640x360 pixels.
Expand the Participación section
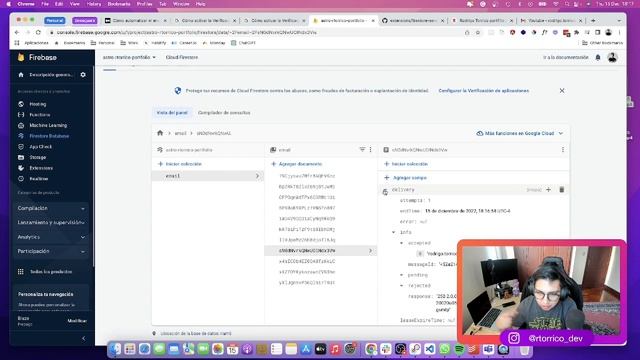51,251
